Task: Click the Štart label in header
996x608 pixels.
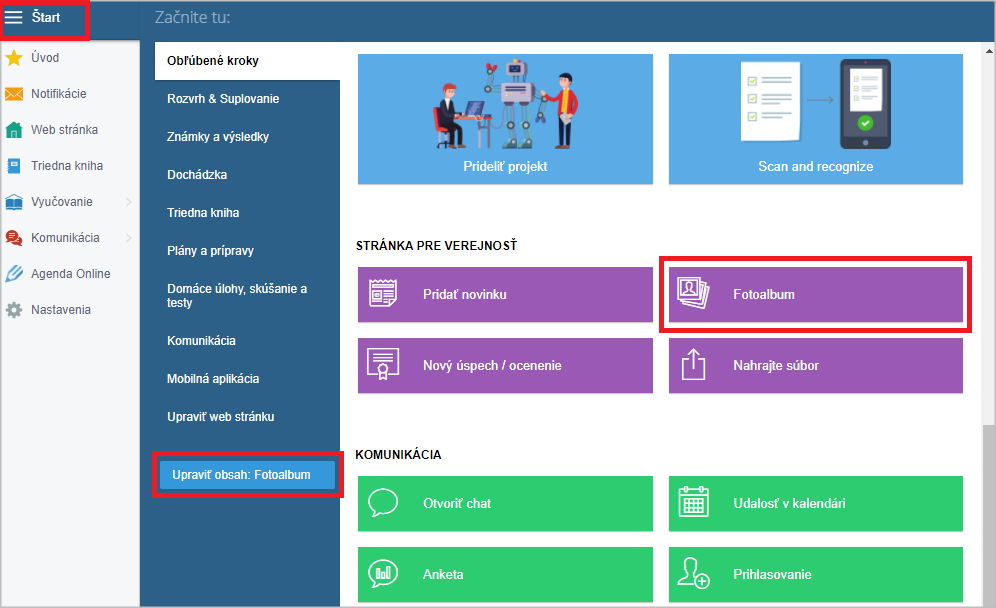Action: [x=46, y=17]
